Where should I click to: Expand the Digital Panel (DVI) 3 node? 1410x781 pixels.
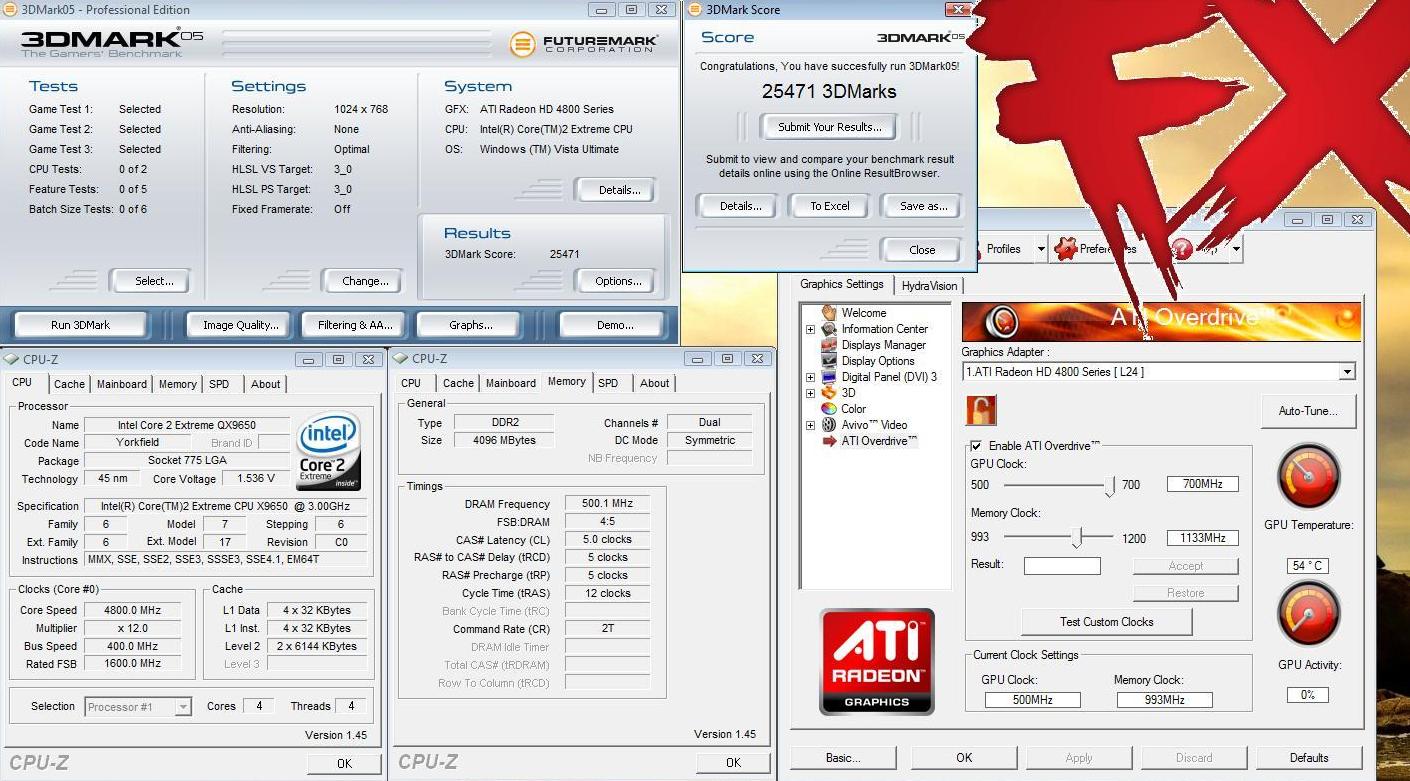tap(810, 377)
